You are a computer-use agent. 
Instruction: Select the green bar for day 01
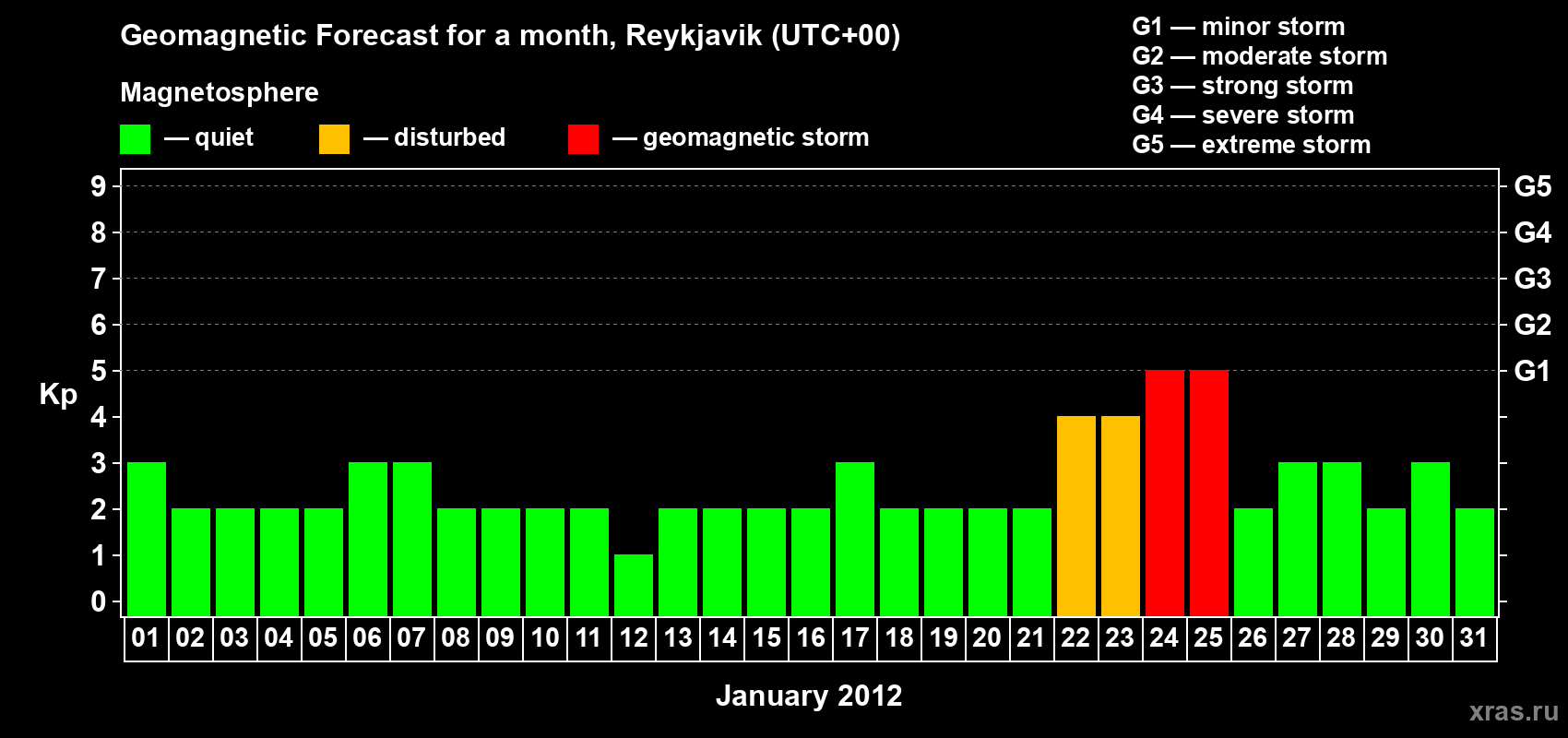click(147, 539)
